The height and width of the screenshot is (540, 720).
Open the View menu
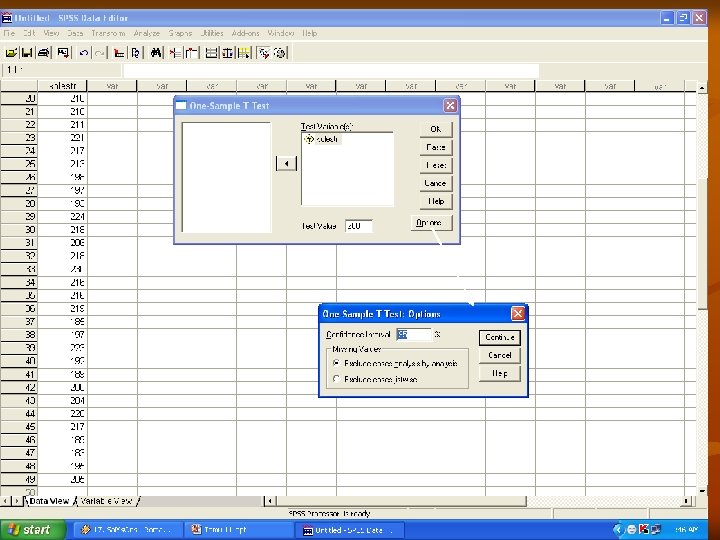point(51,33)
